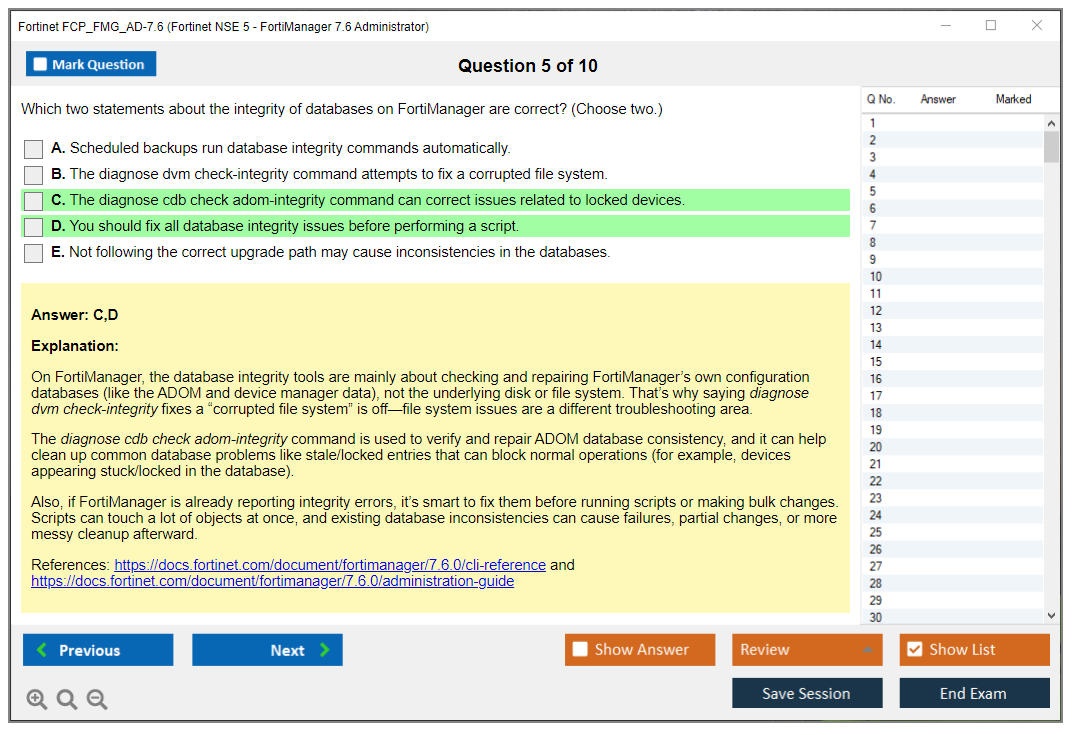Disable the Show List checkbox

coord(914,649)
